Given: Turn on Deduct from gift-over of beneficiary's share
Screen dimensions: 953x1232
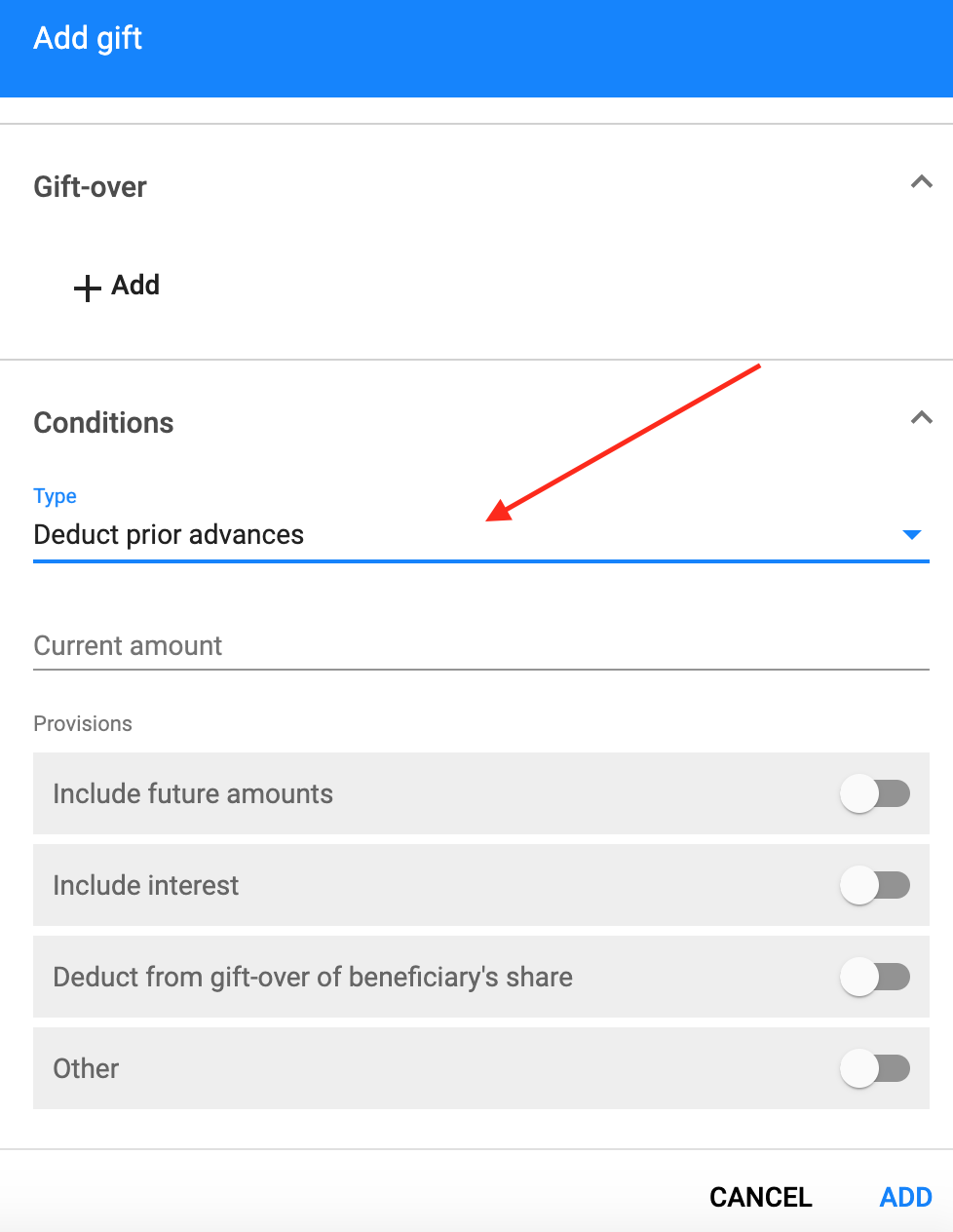Looking at the screenshot, I should pos(875,977).
